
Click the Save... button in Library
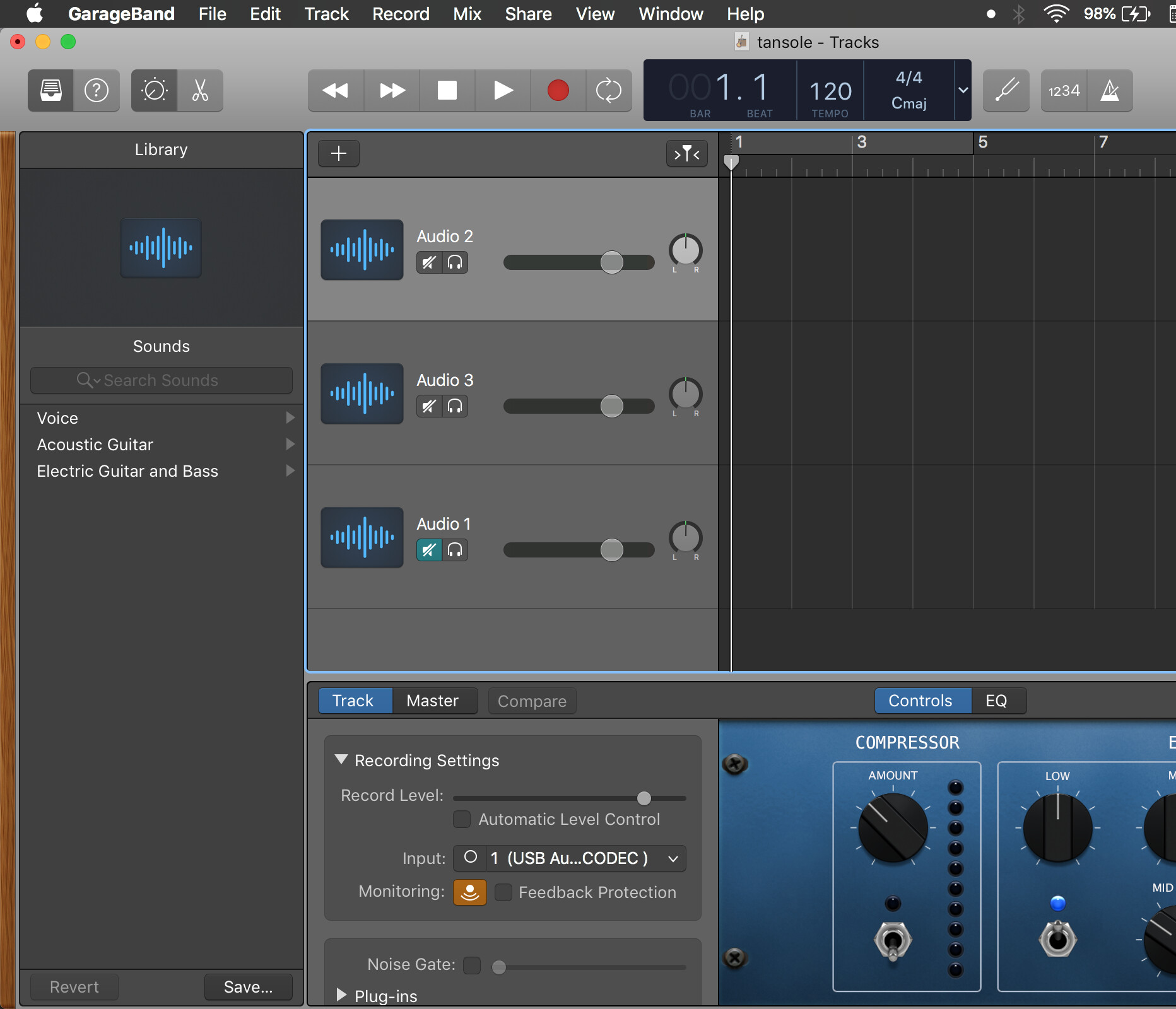tap(248, 987)
